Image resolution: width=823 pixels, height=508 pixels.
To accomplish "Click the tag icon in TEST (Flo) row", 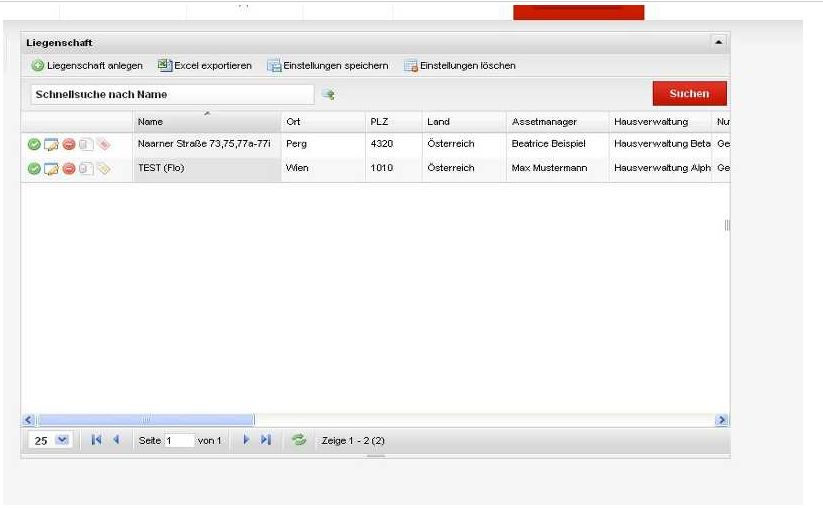I will coord(103,169).
